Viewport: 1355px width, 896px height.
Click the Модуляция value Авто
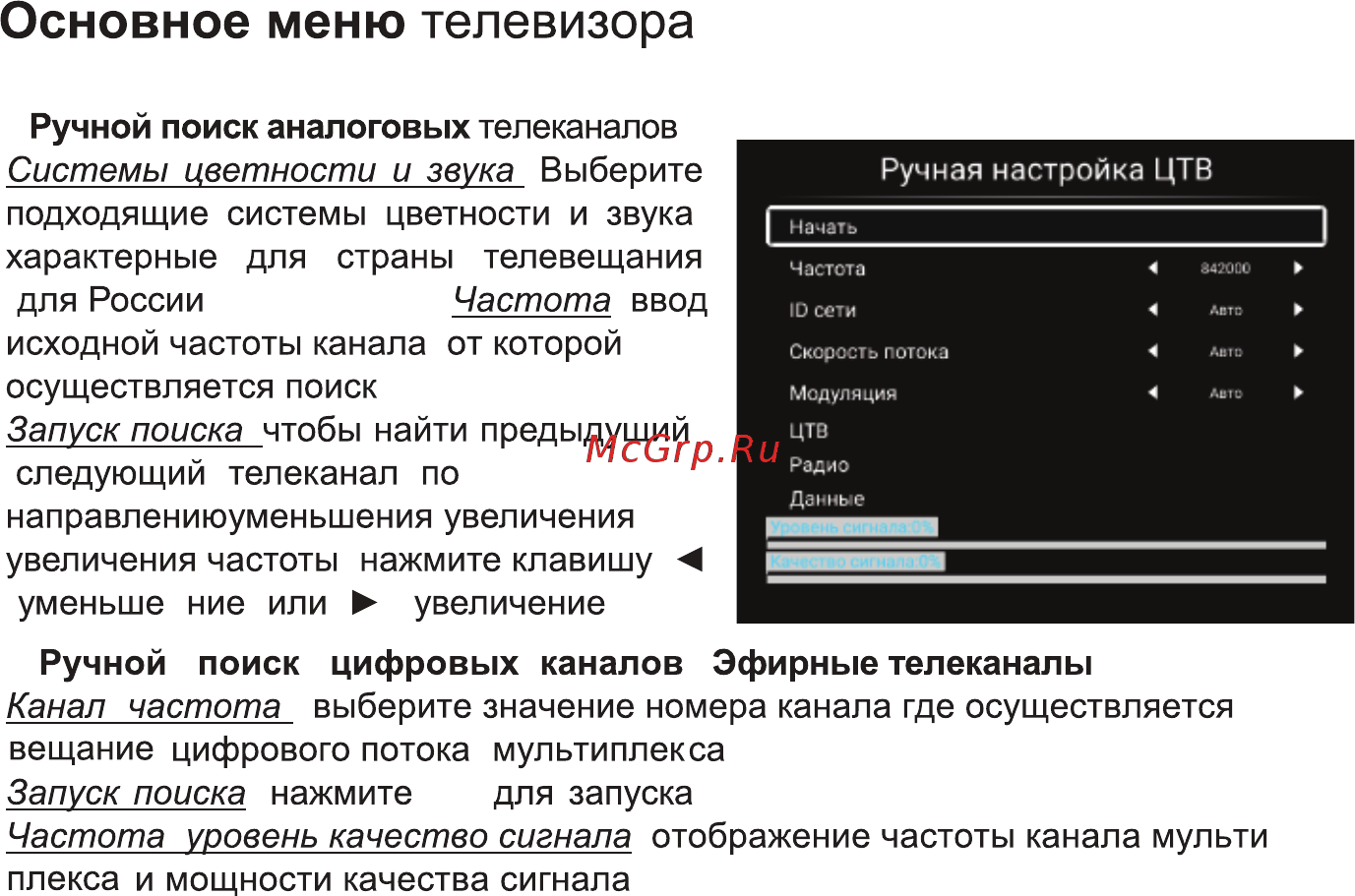click(x=1225, y=392)
